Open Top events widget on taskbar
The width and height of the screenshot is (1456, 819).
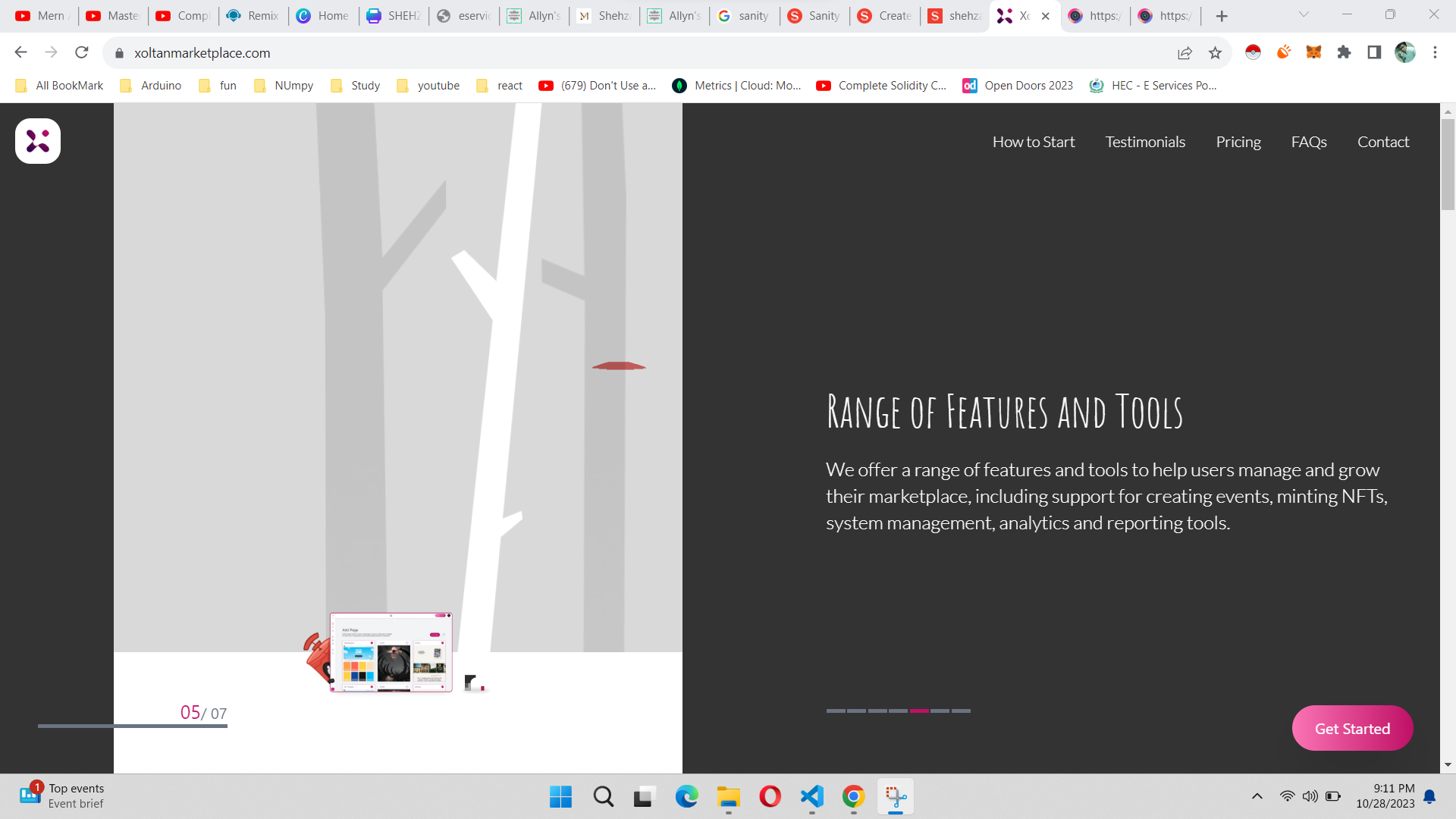[62, 796]
